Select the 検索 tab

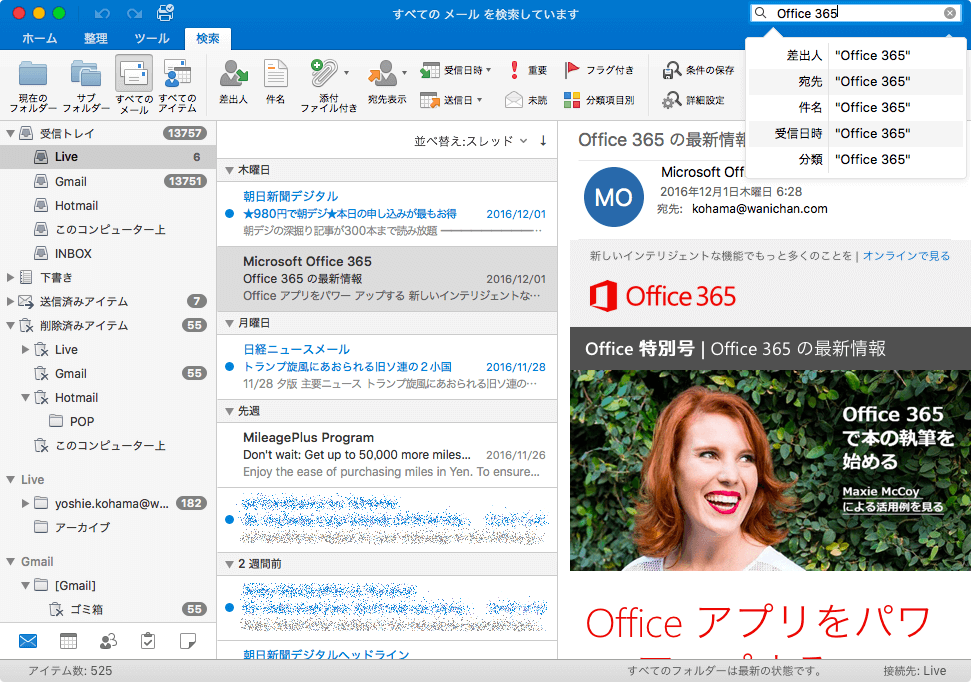click(207, 38)
